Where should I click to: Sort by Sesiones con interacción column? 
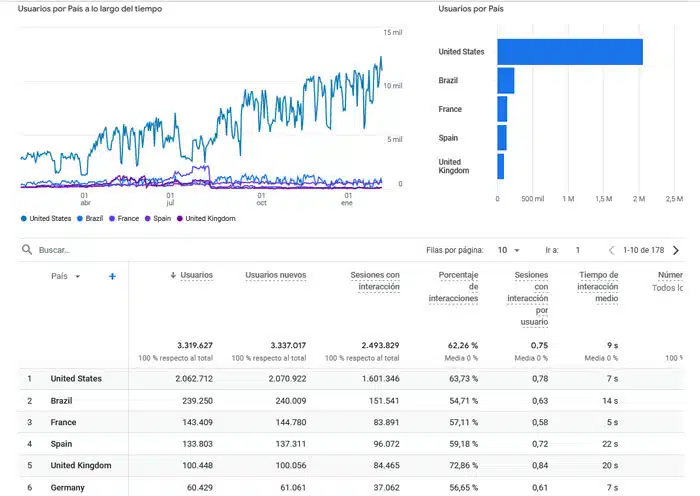pos(375,281)
